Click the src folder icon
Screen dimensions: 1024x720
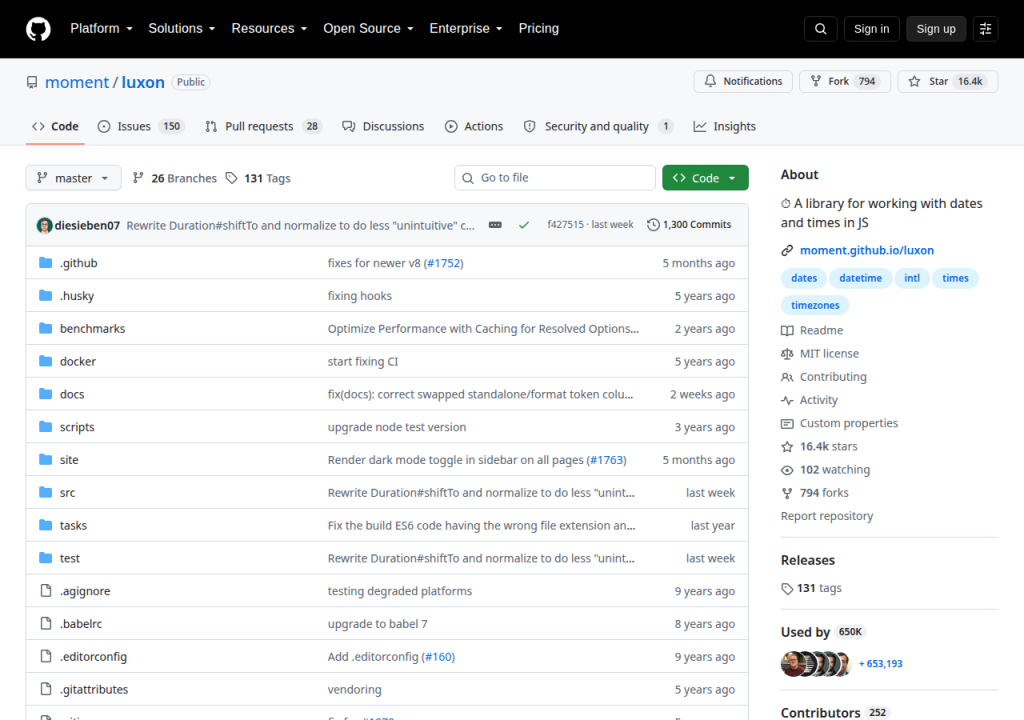[x=45, y=492]
